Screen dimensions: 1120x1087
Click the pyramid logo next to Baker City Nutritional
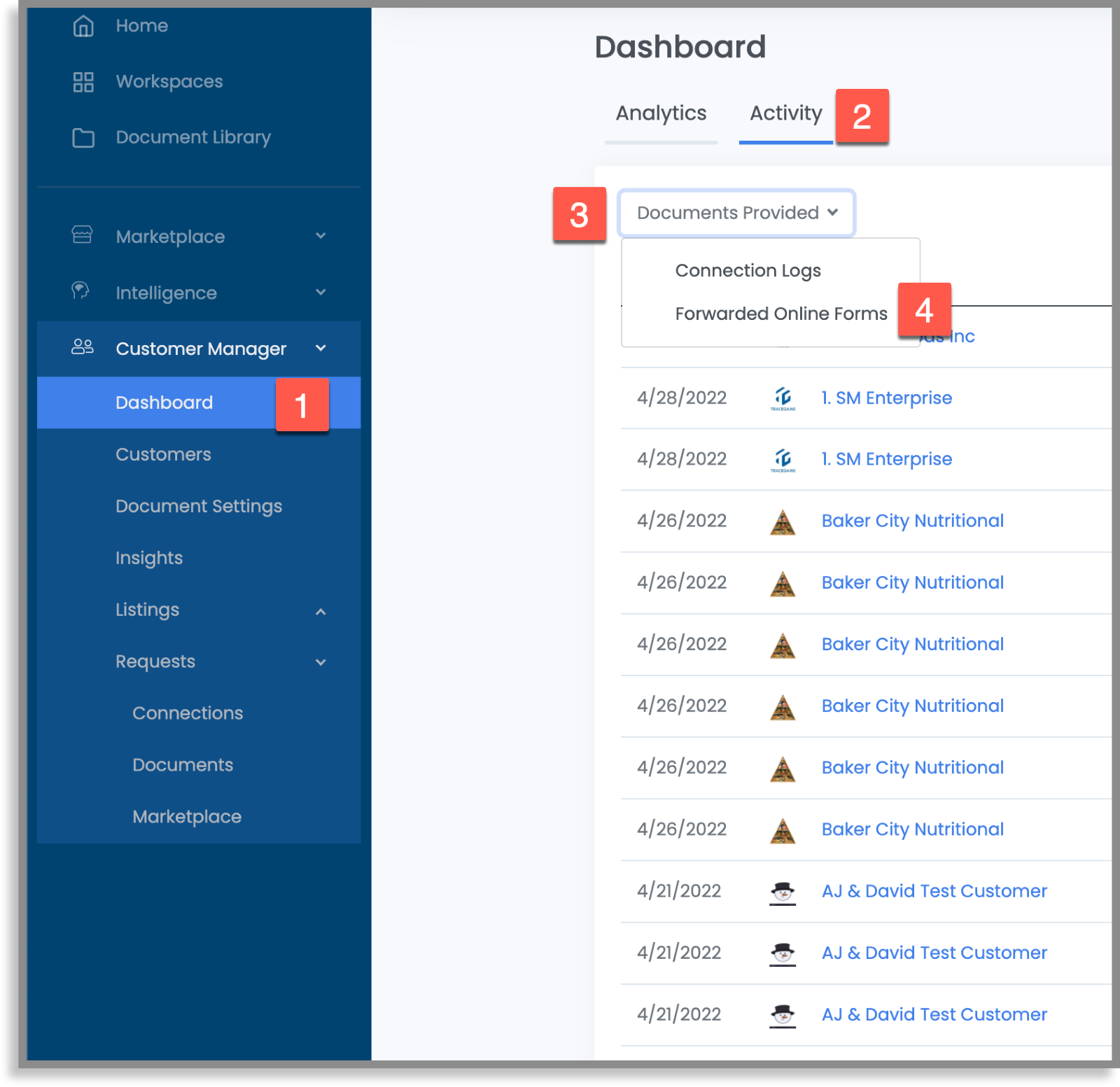(782, 521)
